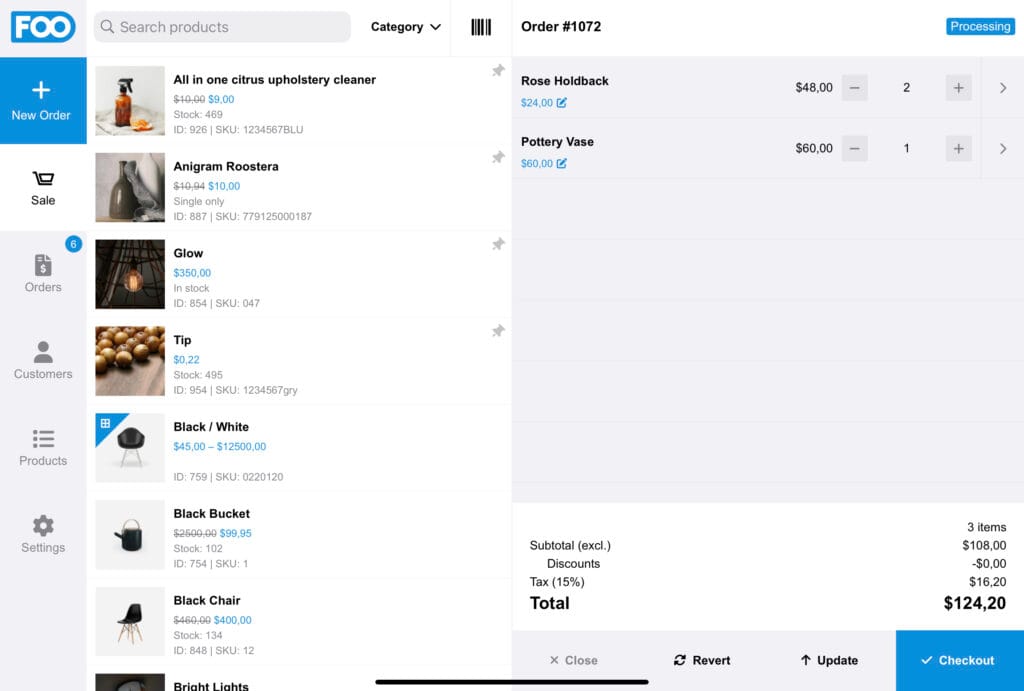Open the Category dropdown

tap(405, 27)
